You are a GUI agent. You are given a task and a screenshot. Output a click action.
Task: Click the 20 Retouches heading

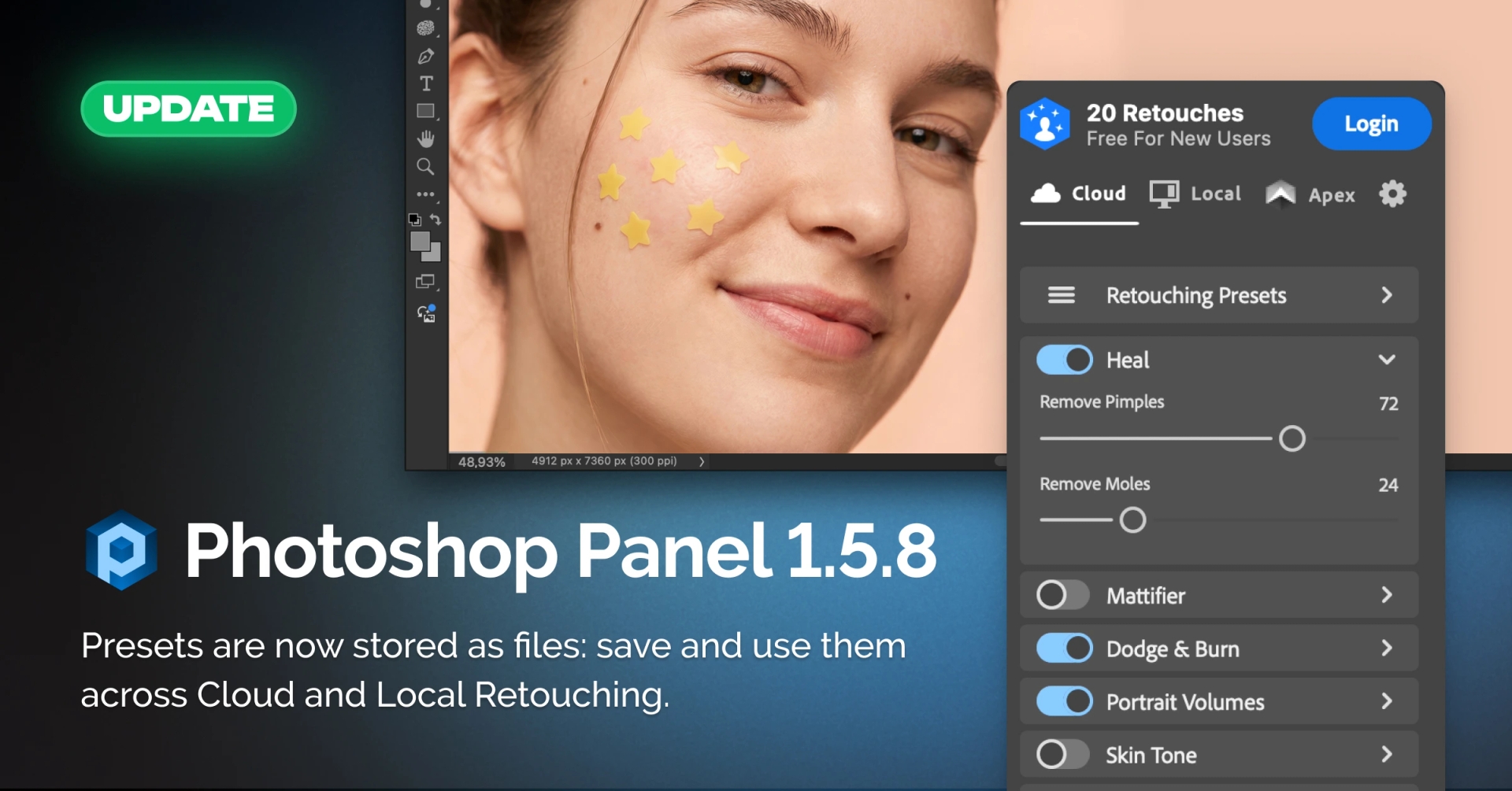(1165, 113)
